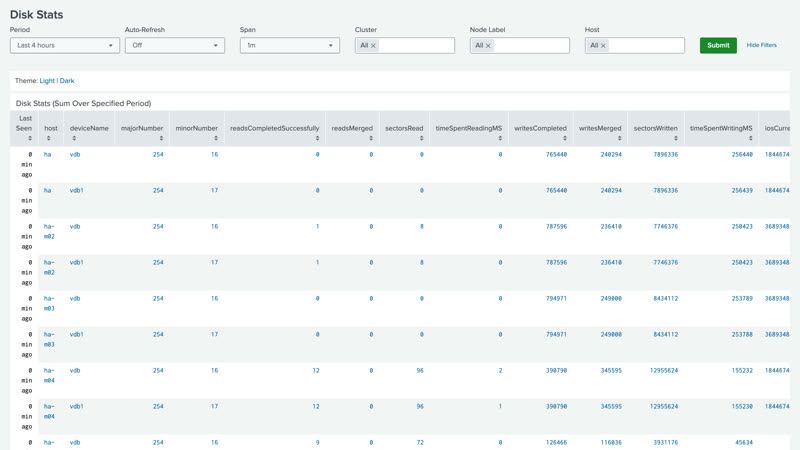Click timeSpentWritingMS value 253788
This screenshot has height=450, width=800.
[742, 334]
